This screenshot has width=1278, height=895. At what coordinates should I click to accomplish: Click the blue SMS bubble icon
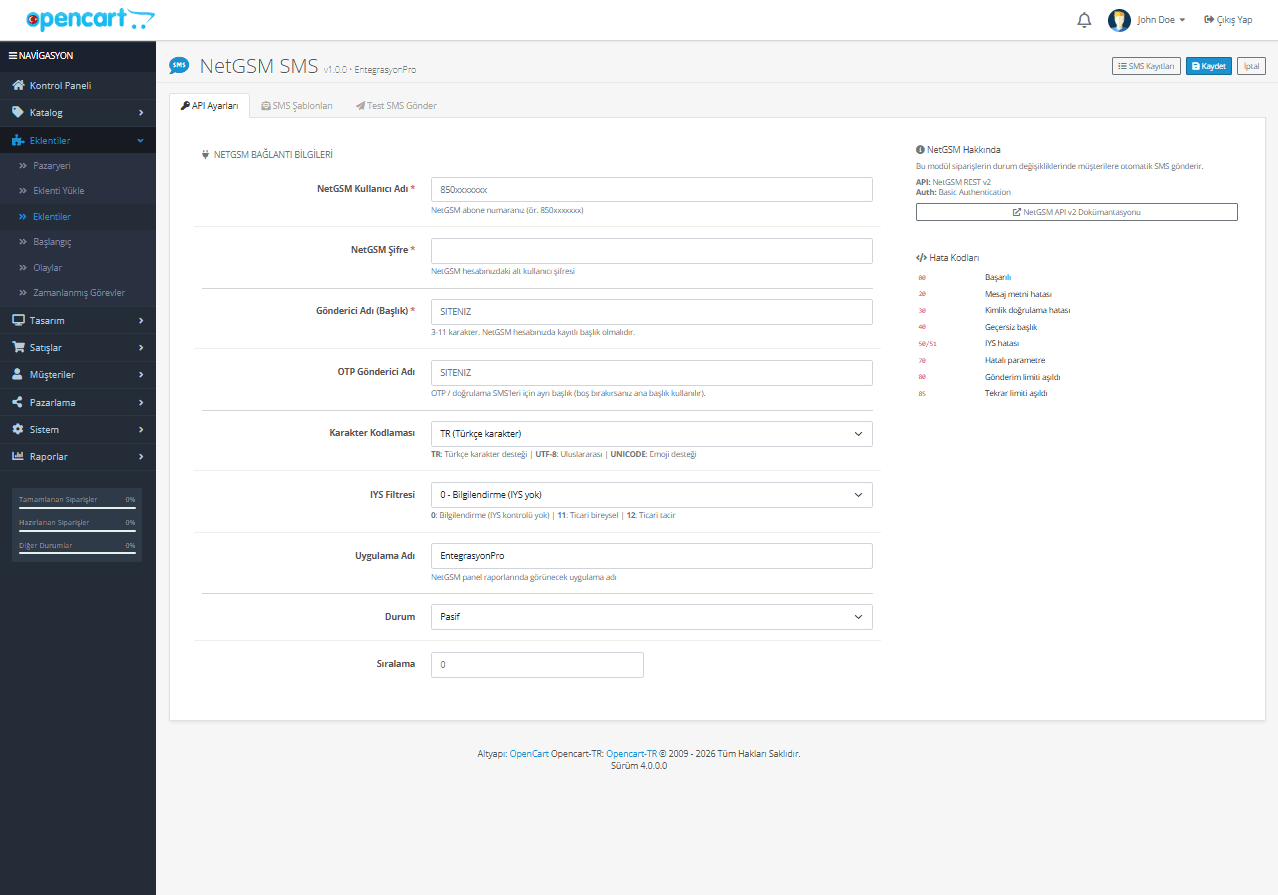[179, 66]
